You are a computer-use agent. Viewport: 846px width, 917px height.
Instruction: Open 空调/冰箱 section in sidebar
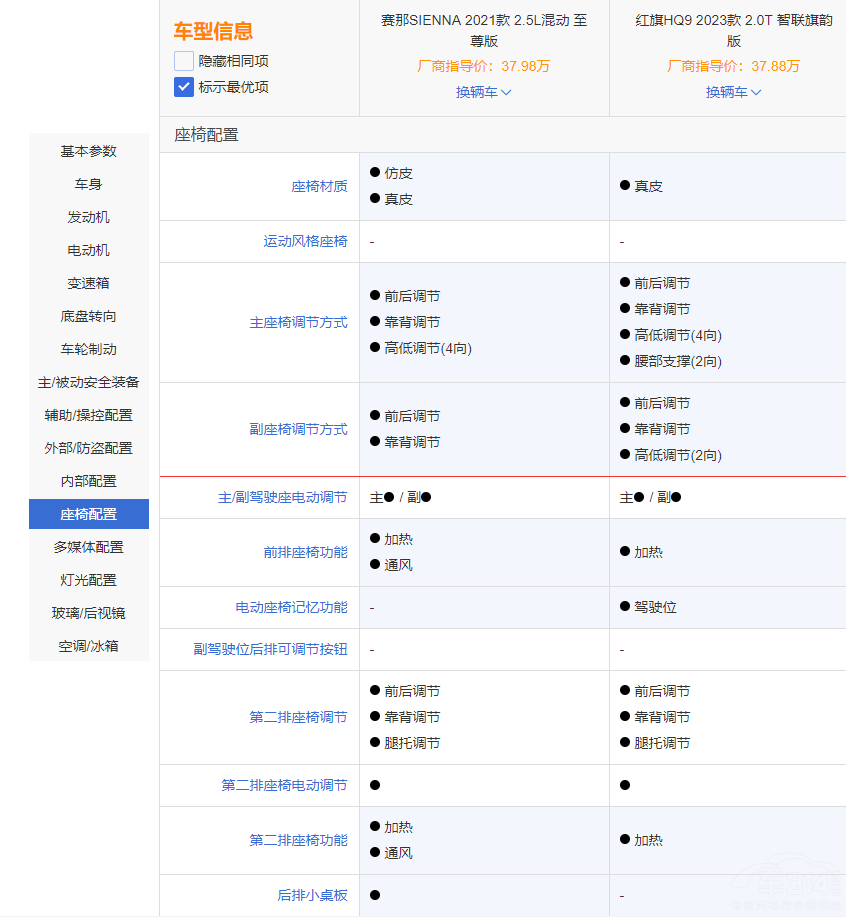(x=89, y=646)
